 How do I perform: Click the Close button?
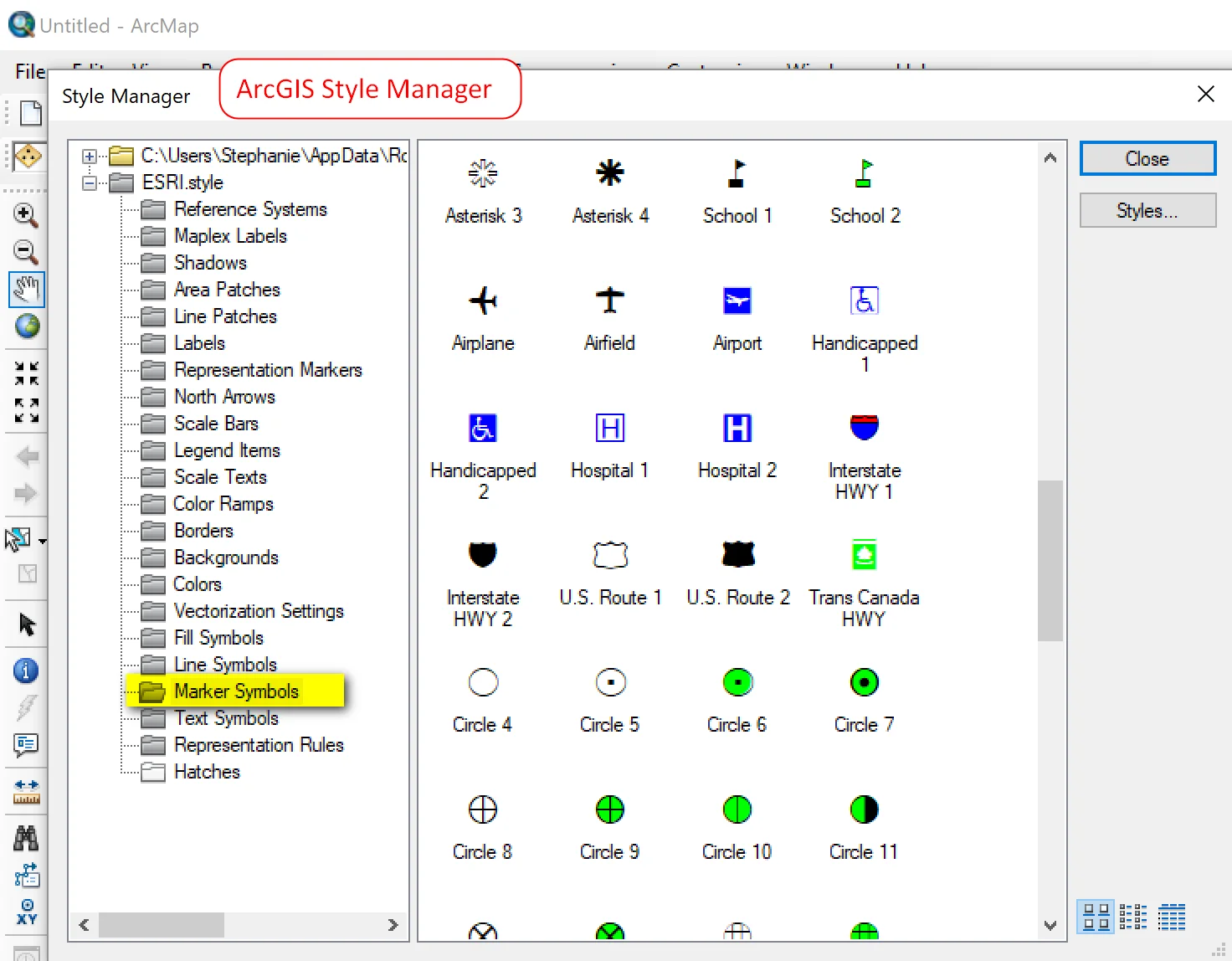click(x=1147, y=158)
